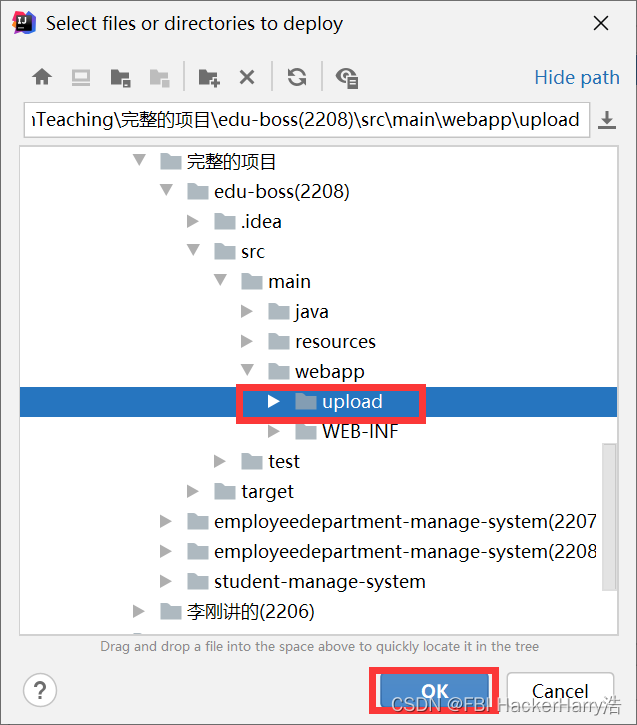The height and width of the screenshot is (725, 637).
Task: Select the test folder
Action: [x=271, y=461]
